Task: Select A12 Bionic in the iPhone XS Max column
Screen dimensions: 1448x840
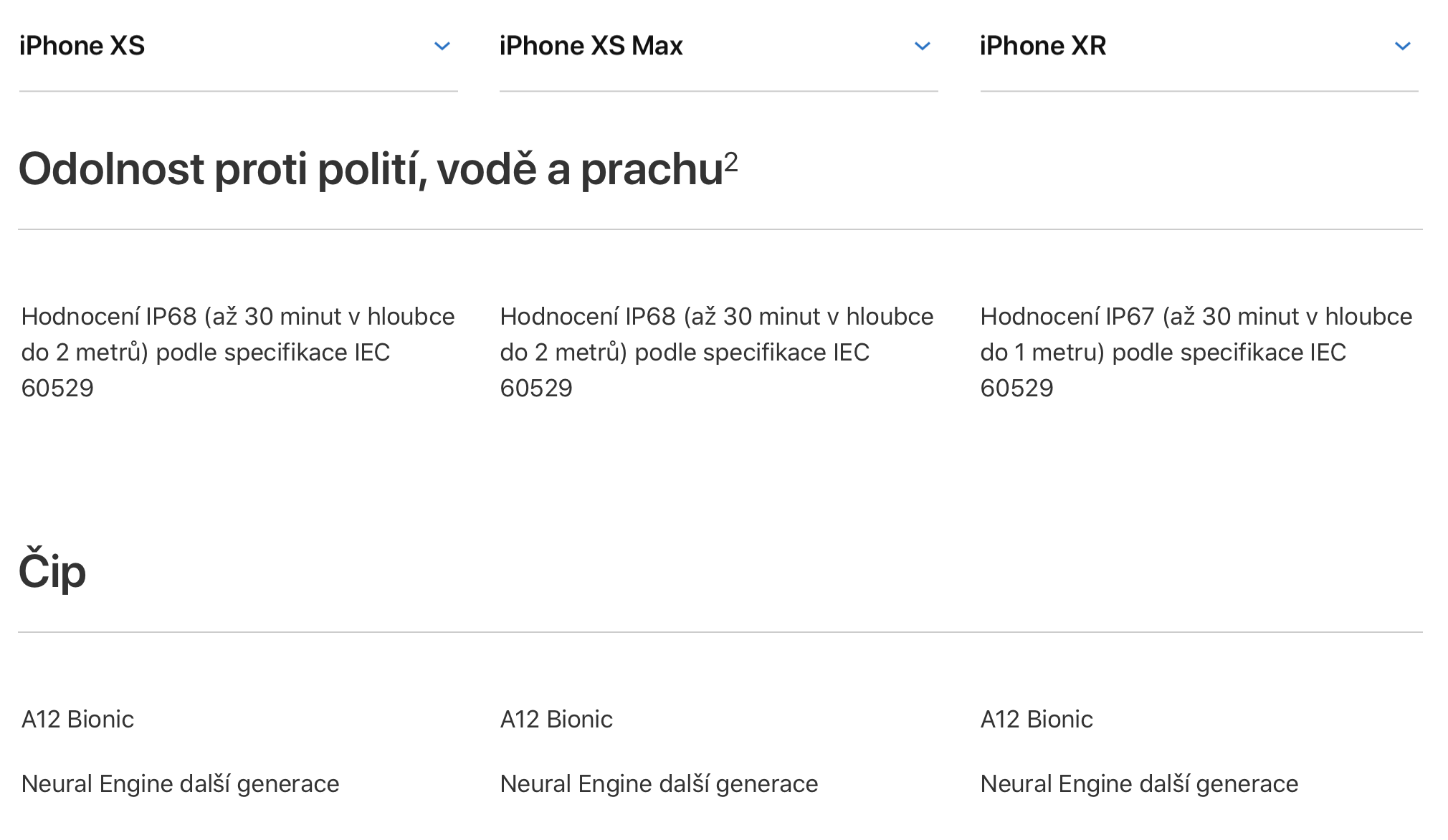Action: click(x=556, y=719)
